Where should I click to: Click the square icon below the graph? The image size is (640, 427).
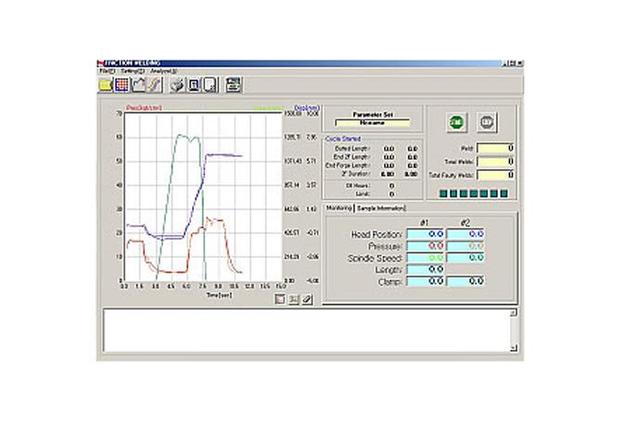[x=280, y=299]
